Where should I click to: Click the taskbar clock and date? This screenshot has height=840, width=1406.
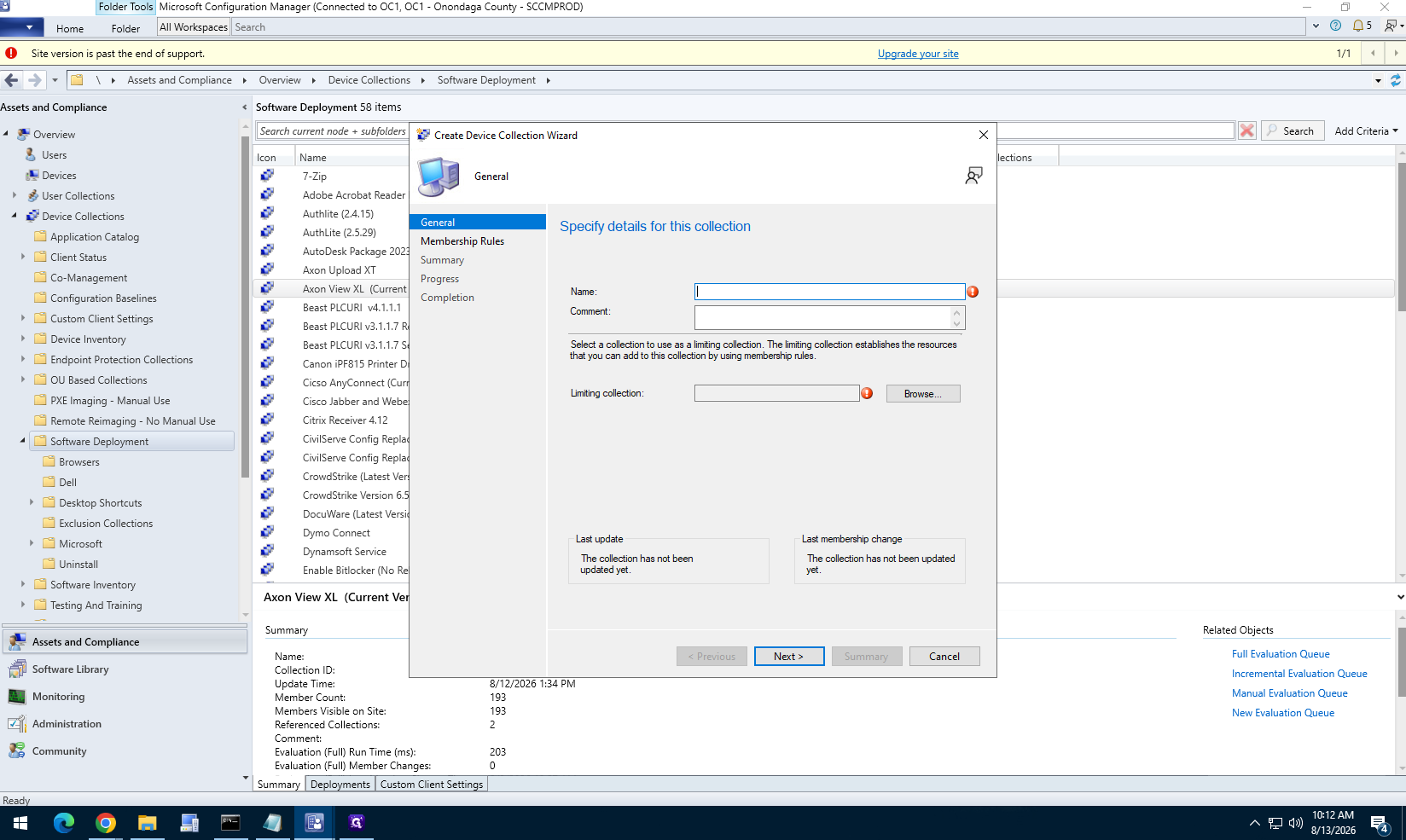1333,822
